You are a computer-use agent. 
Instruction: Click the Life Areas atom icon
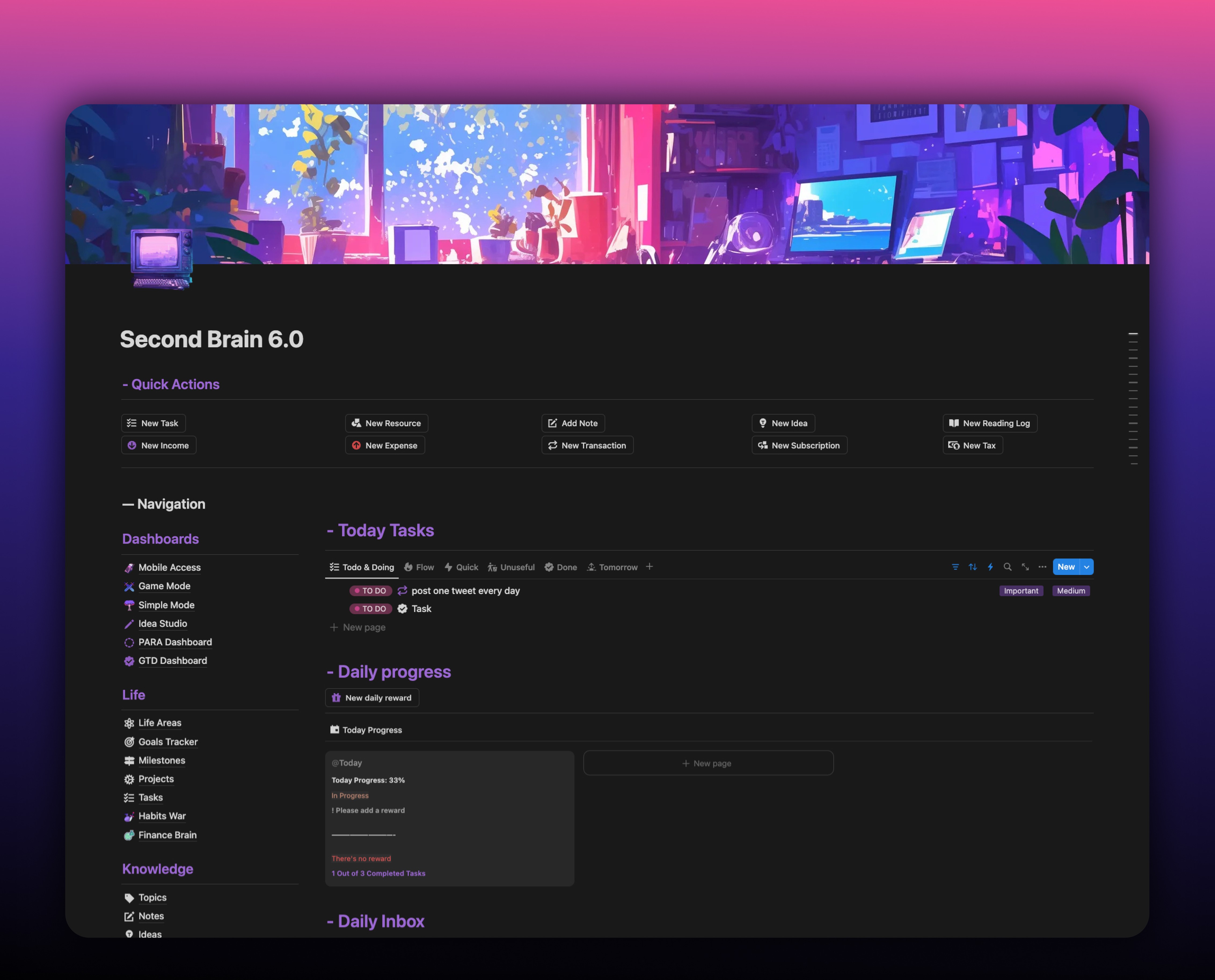coord(129,723)
